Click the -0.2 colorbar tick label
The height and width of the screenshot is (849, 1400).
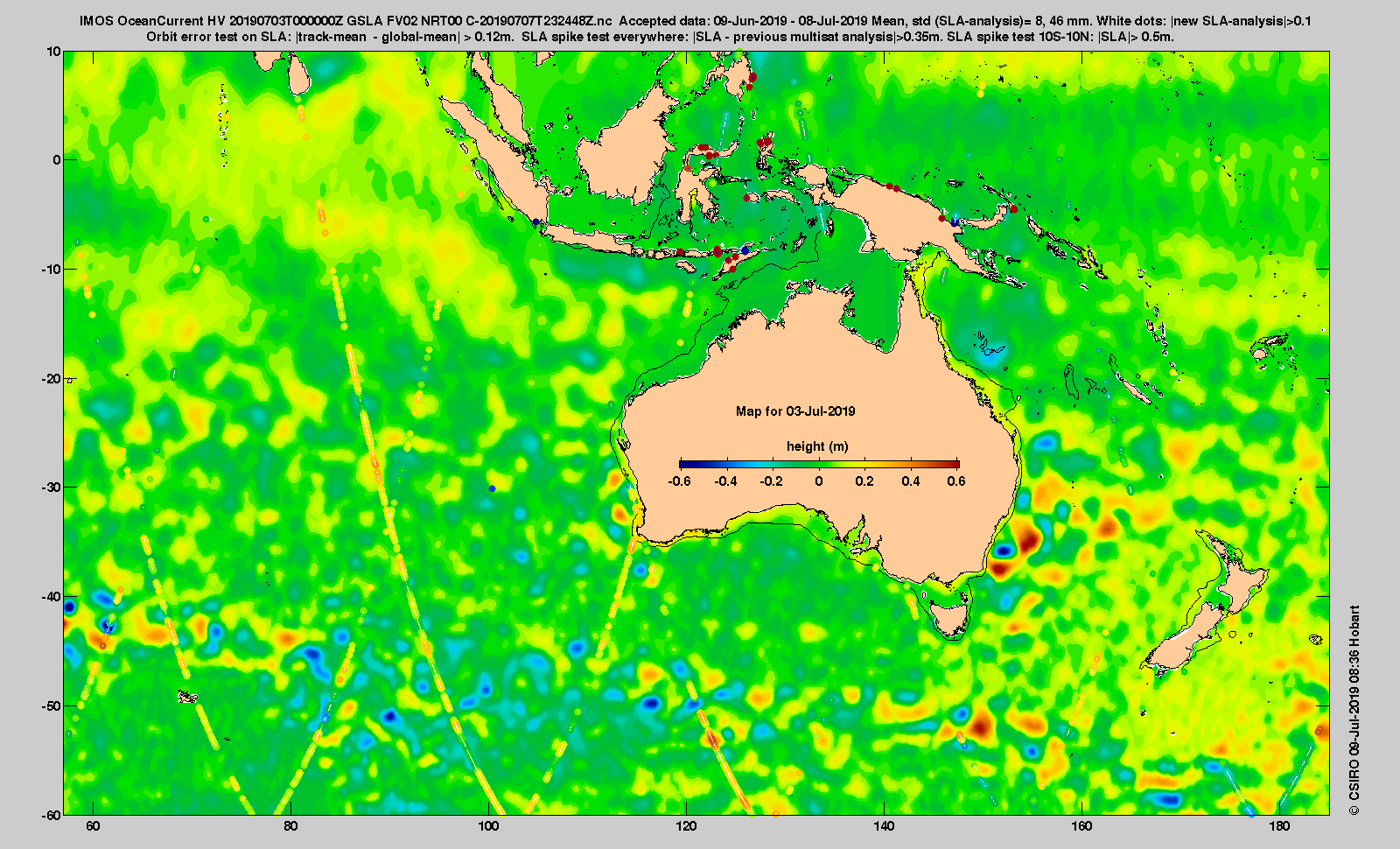pyautogui.click(x=772, y=481)
